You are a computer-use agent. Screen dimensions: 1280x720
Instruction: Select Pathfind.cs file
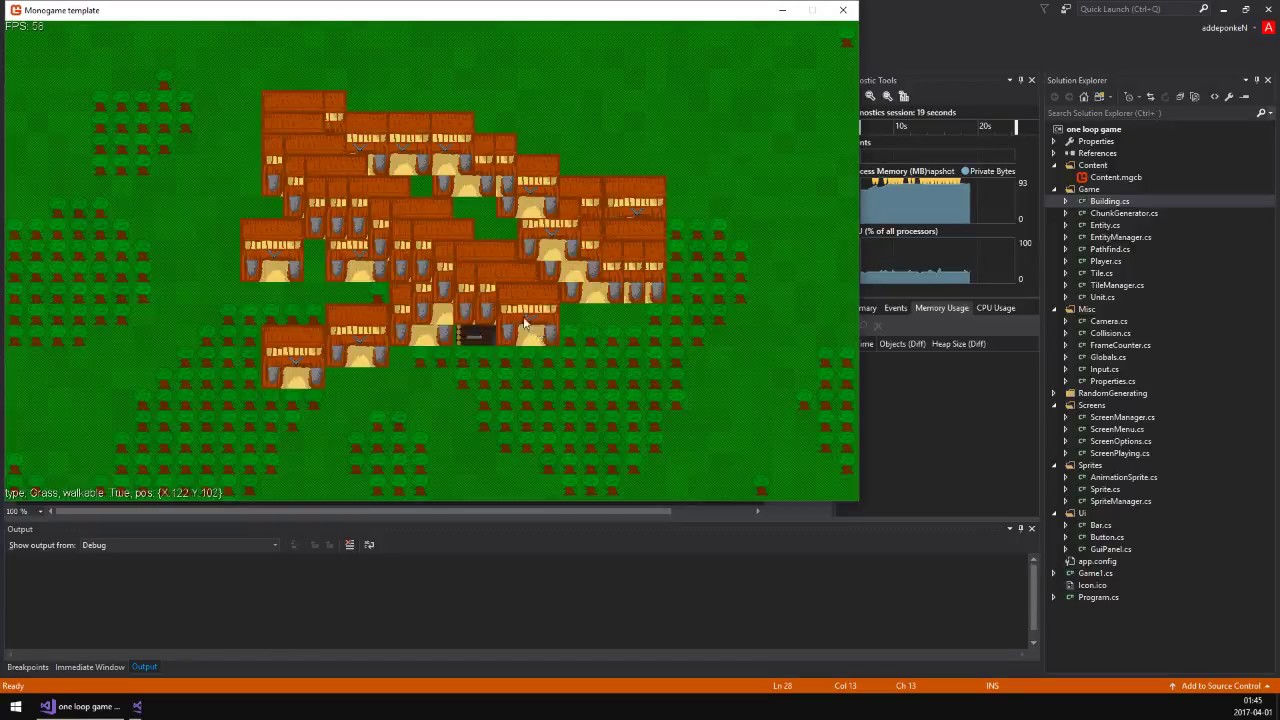pyautogui.click(x=1109, y=249)
